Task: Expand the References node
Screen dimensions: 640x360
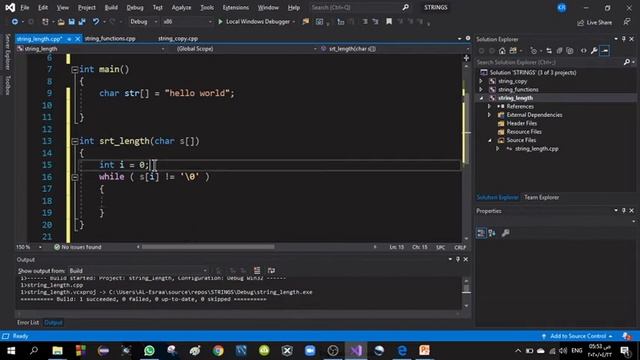Action: (x=489, y=107)
